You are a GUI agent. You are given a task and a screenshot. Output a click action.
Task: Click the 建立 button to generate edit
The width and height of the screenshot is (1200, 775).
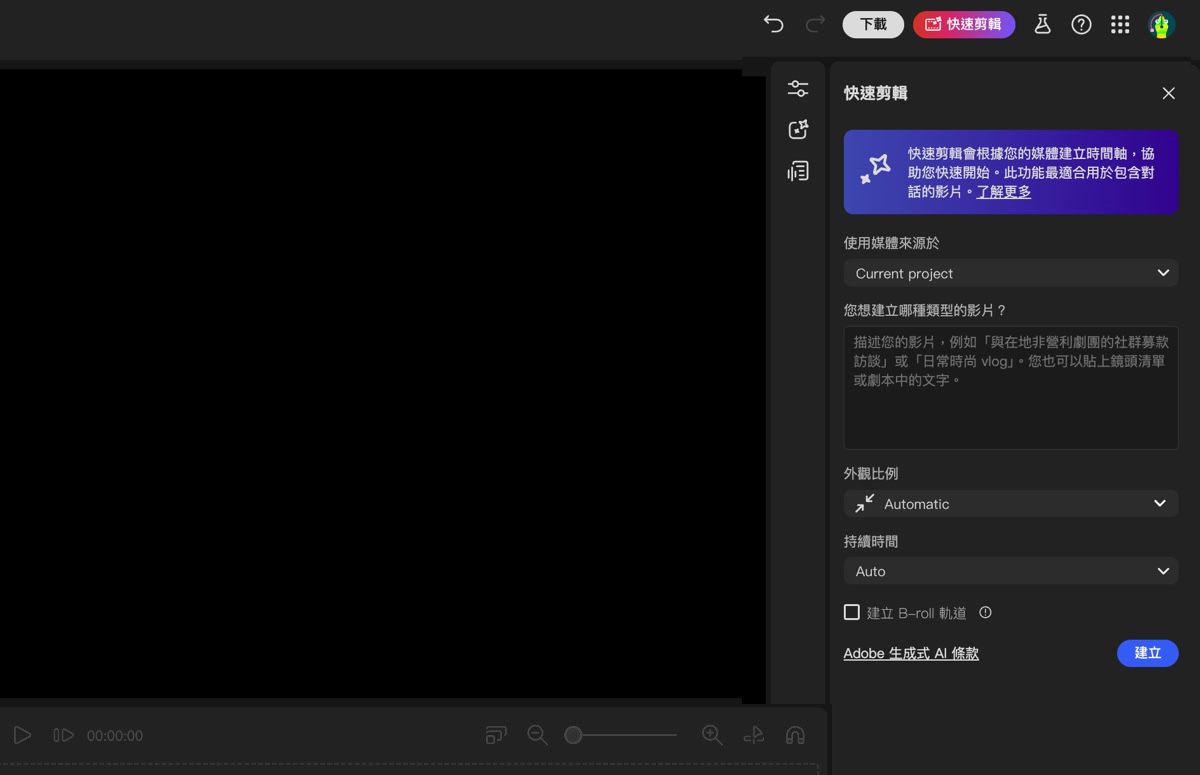point(1147,653)
